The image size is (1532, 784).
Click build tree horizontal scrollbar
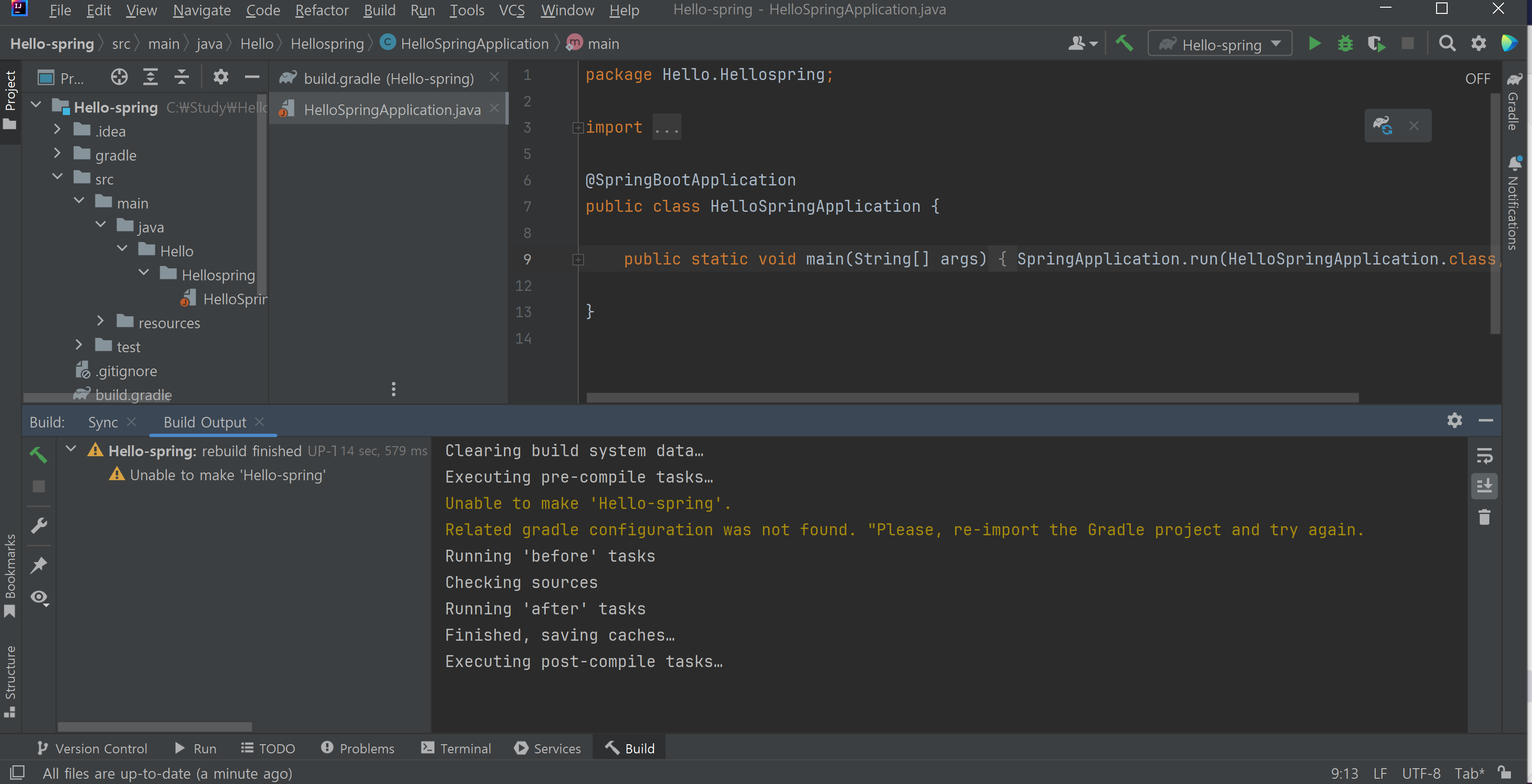154,726
